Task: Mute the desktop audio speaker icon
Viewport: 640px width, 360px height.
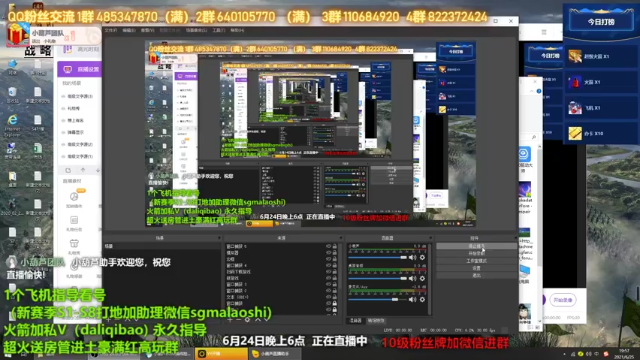Action: pos(413,278)
